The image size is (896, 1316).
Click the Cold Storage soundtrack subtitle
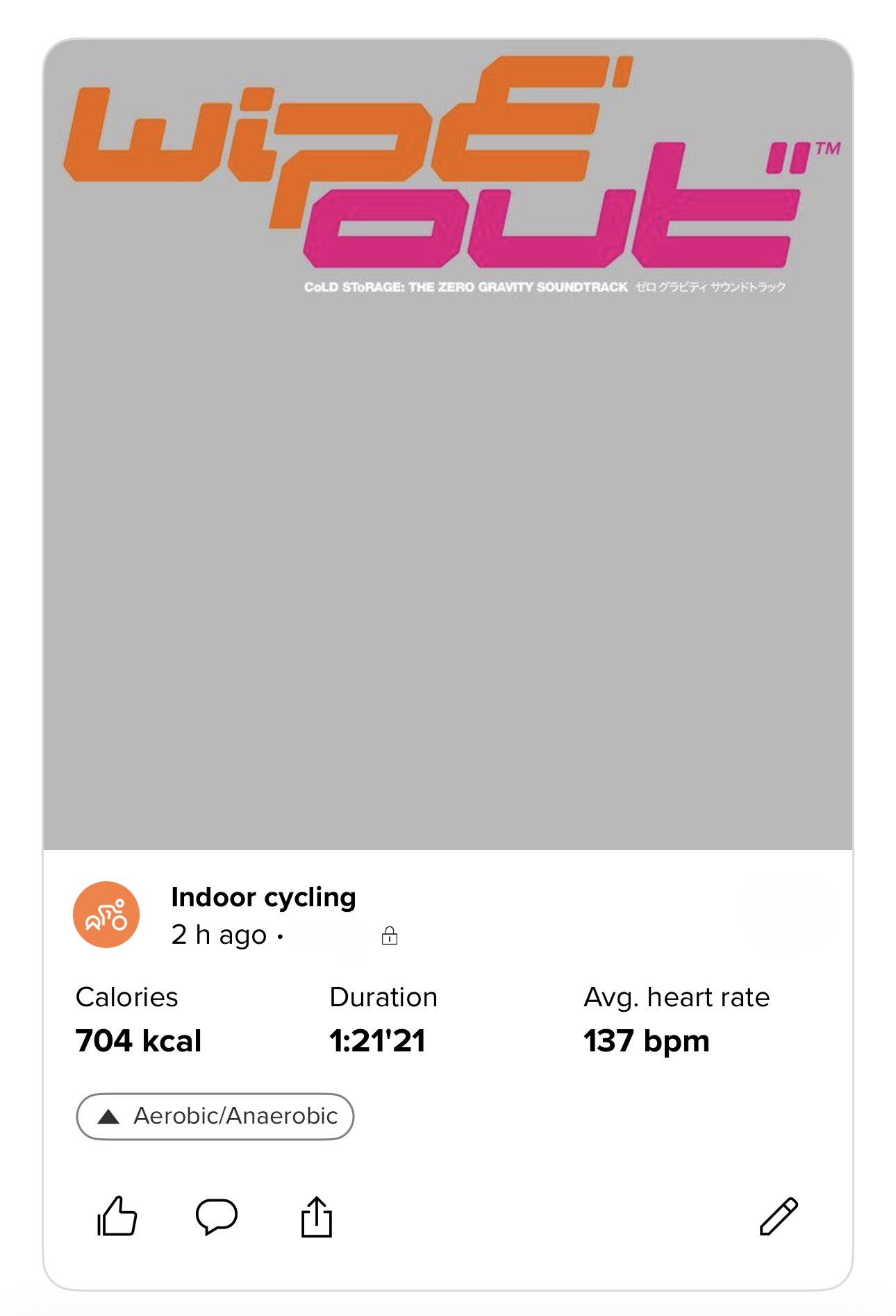465,287
